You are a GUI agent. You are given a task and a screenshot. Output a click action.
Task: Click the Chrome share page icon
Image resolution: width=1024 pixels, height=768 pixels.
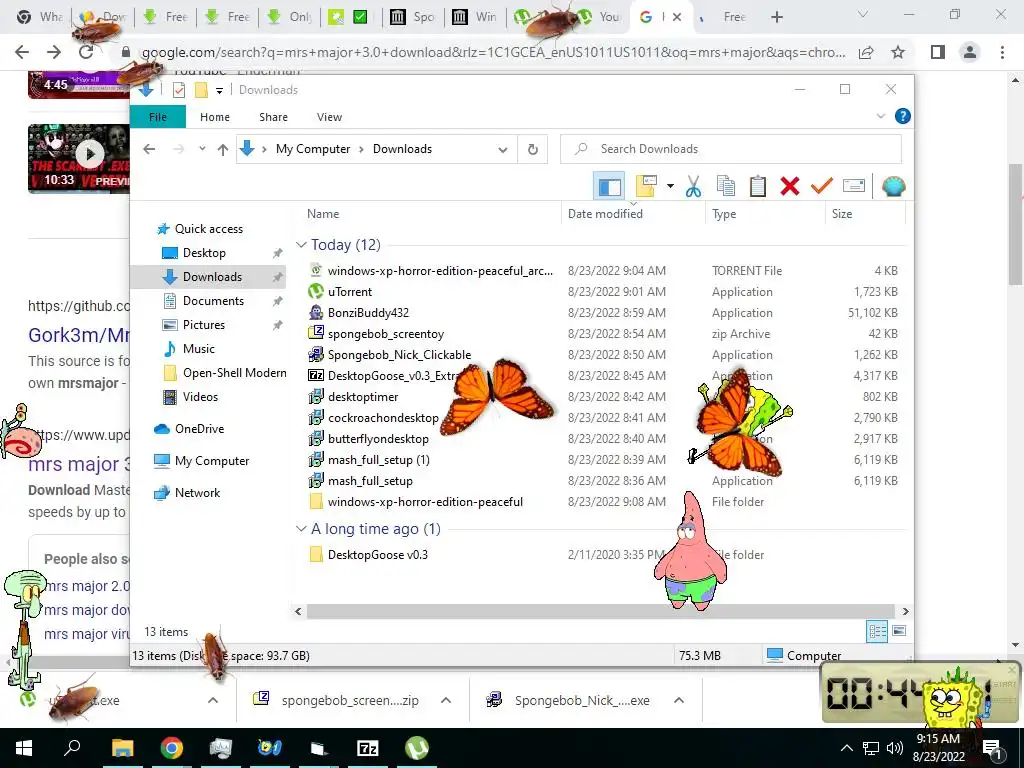(866, 52)
